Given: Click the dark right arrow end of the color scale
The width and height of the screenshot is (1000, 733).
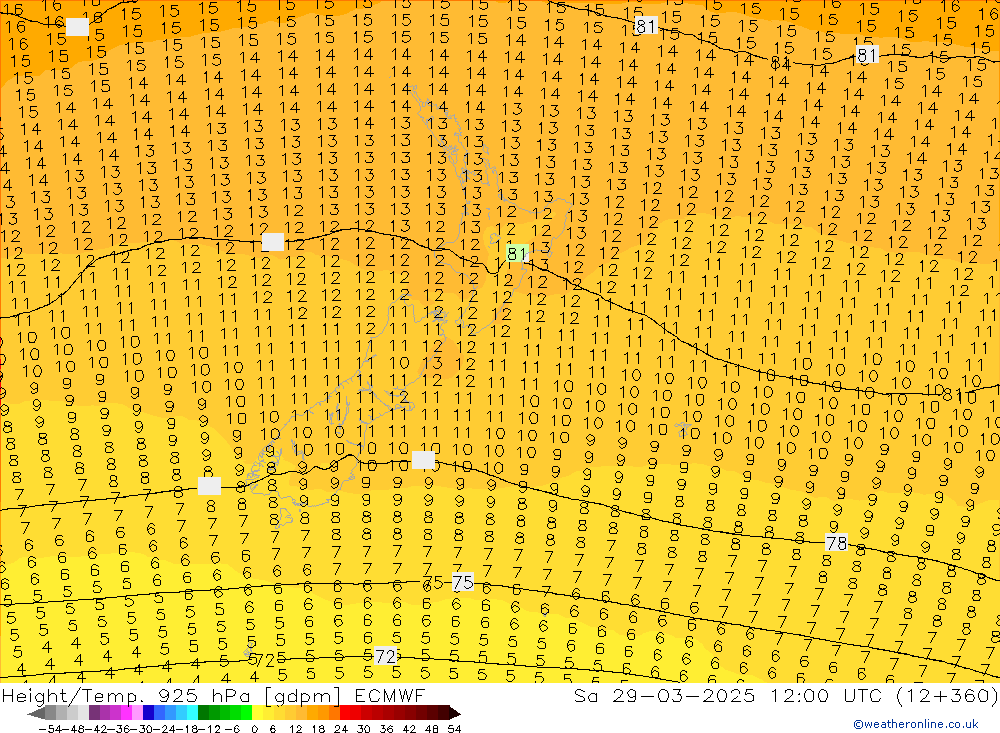Looking at the screenshot, I should (x=455, y=714).
